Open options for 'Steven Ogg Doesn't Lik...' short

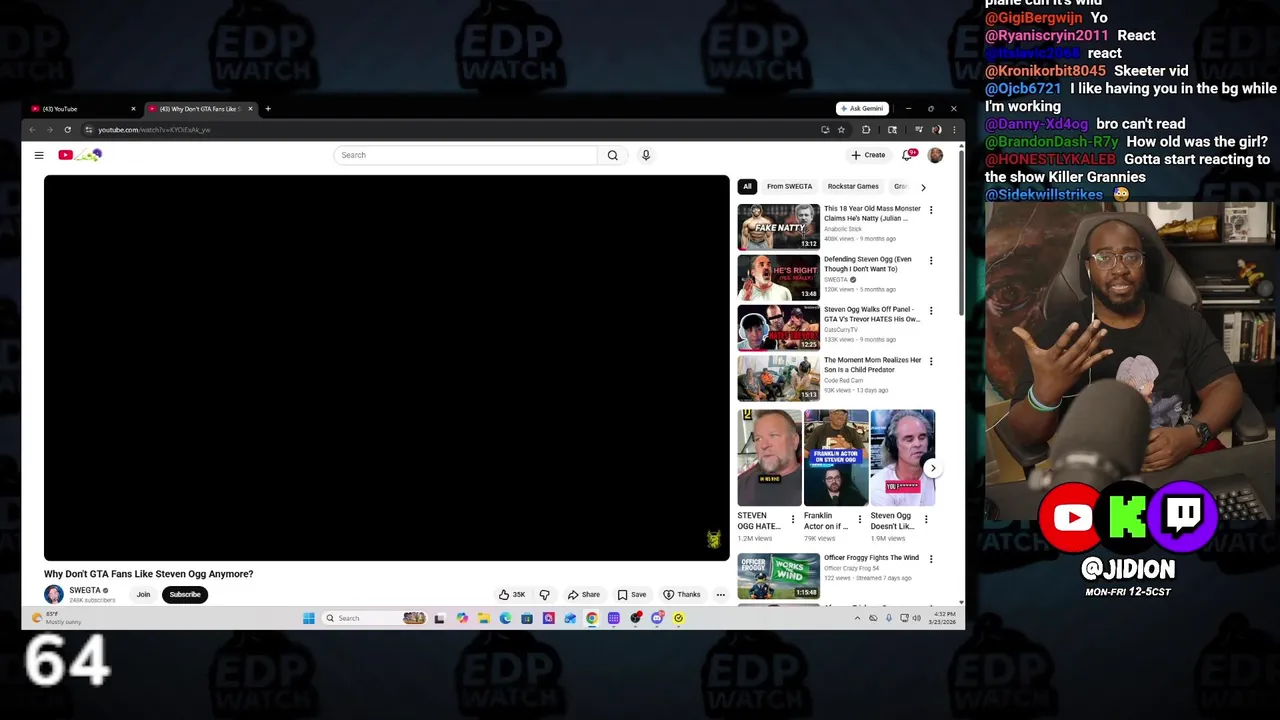(x=926, y=519)
